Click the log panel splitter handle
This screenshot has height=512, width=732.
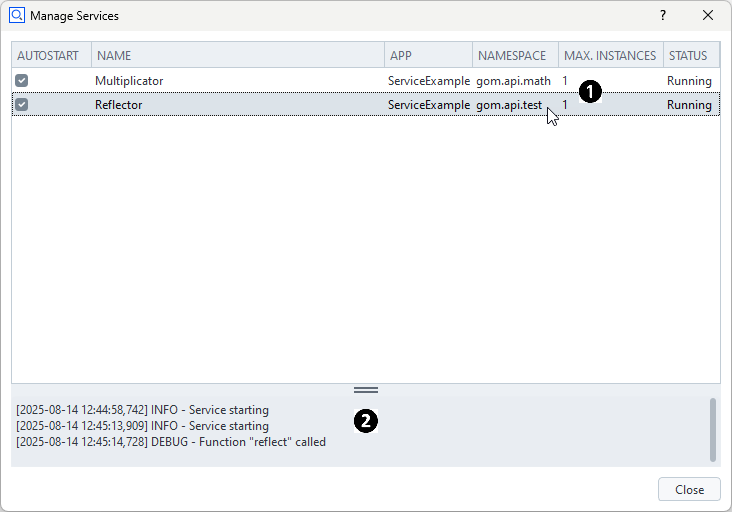(x=366, y=390)
